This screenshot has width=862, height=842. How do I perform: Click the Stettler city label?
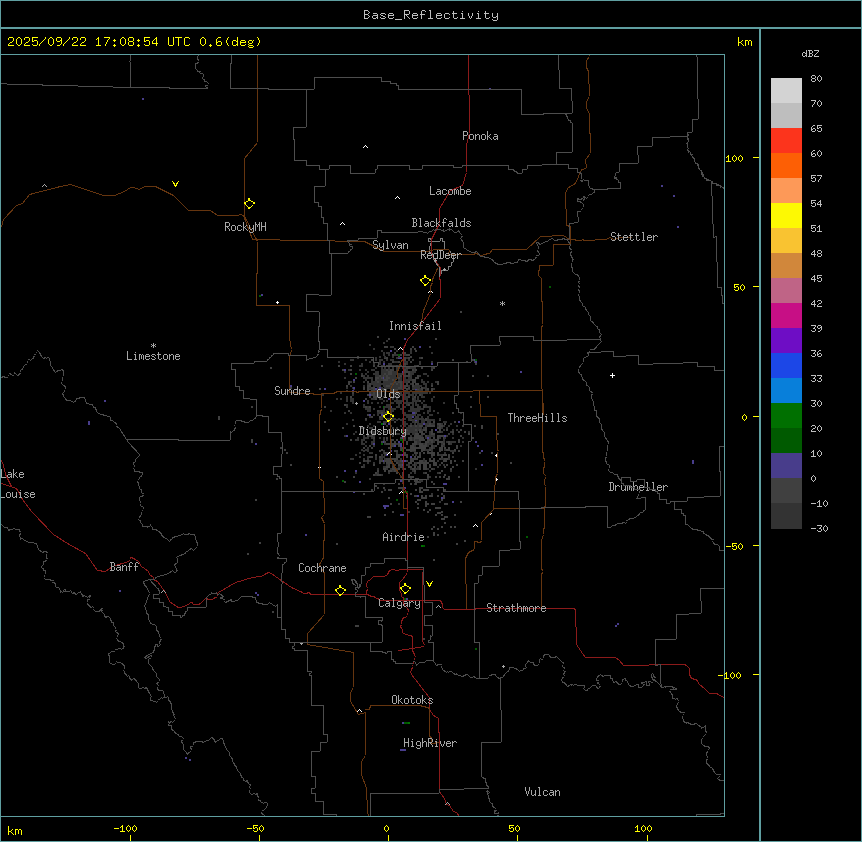tap(634, 237)
